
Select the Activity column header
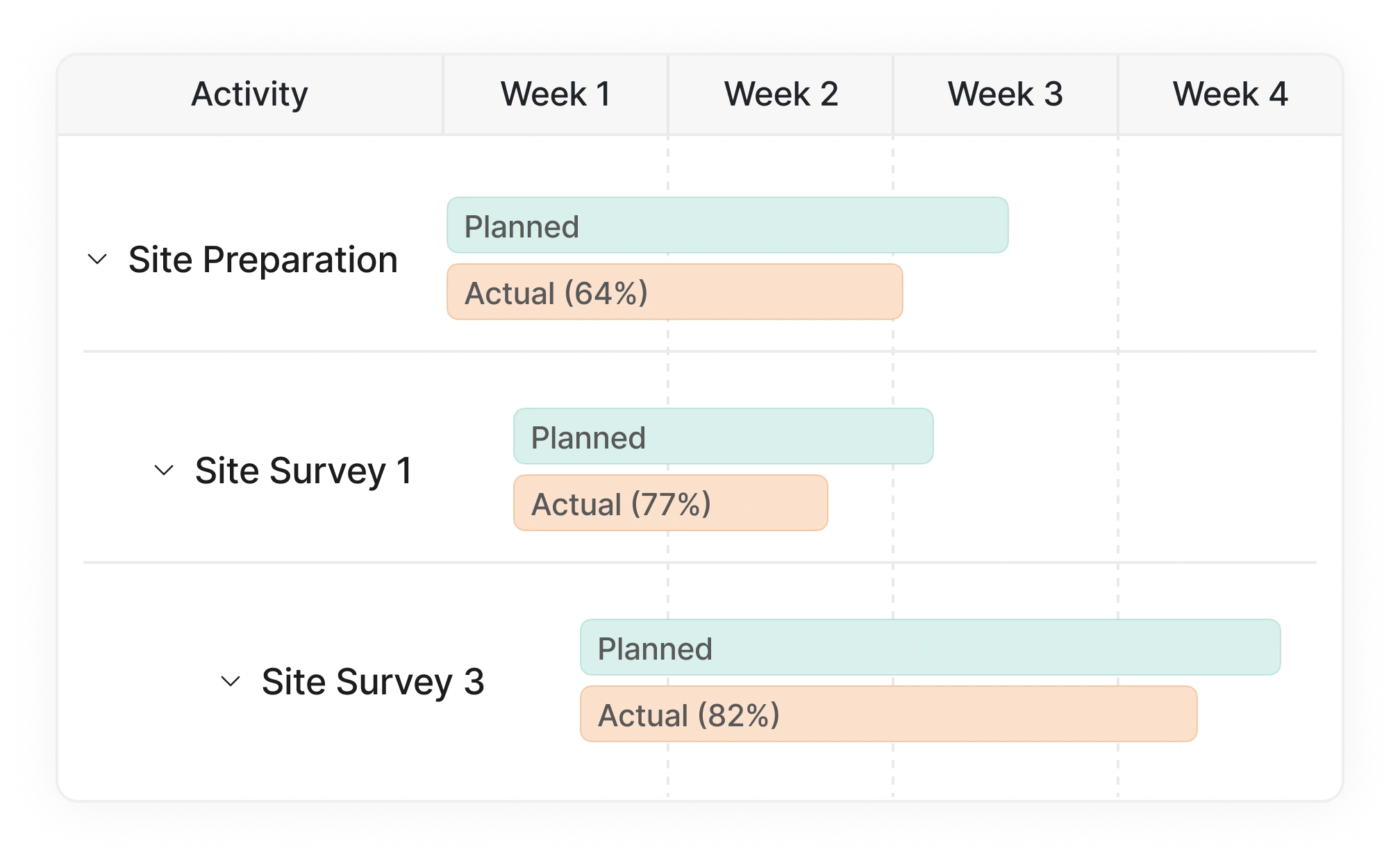[249, 94]
